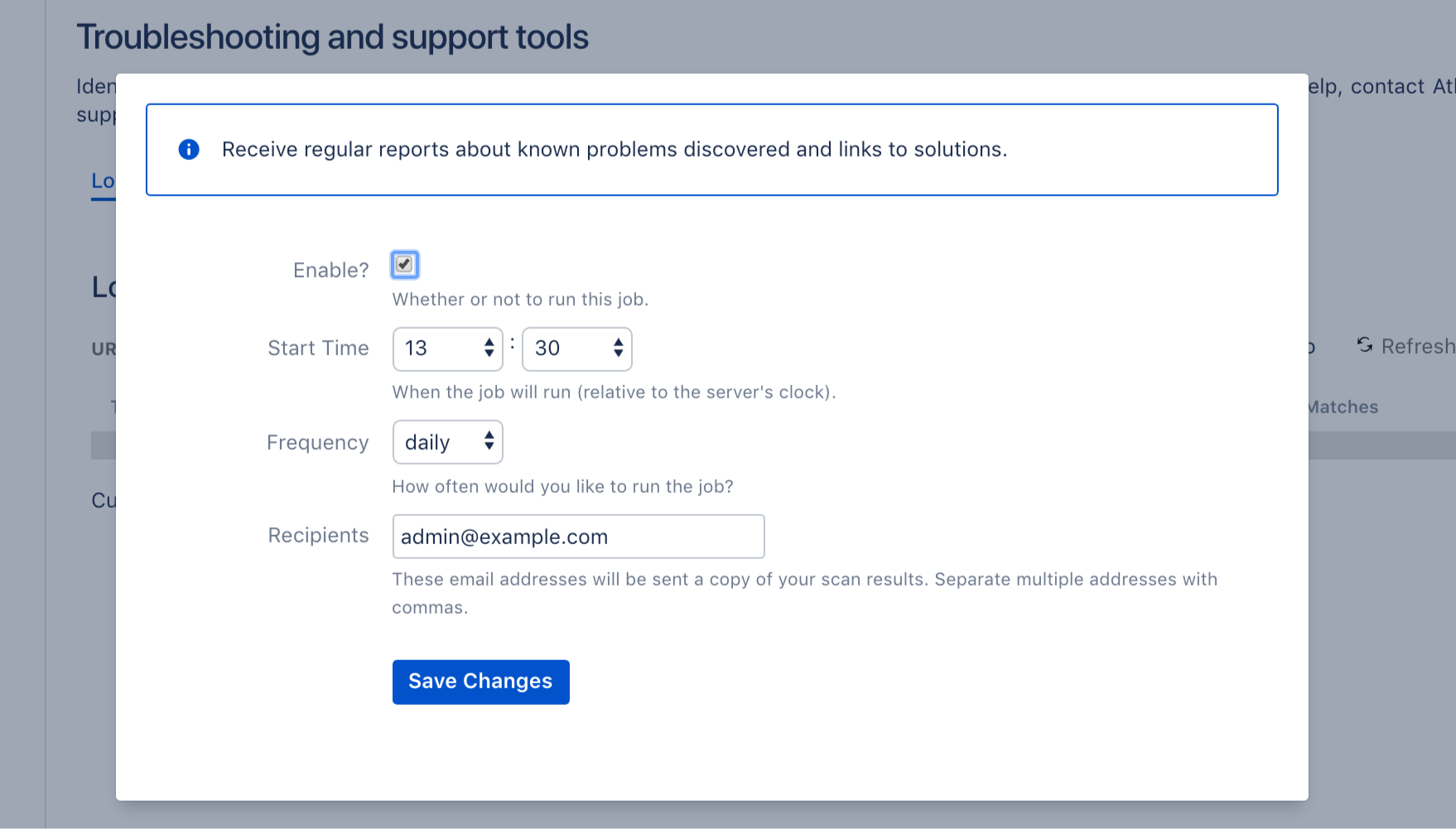Click the Refresh link text
The width and height of the screenshot is (1456, 829).
click(x=1417, y=346)
